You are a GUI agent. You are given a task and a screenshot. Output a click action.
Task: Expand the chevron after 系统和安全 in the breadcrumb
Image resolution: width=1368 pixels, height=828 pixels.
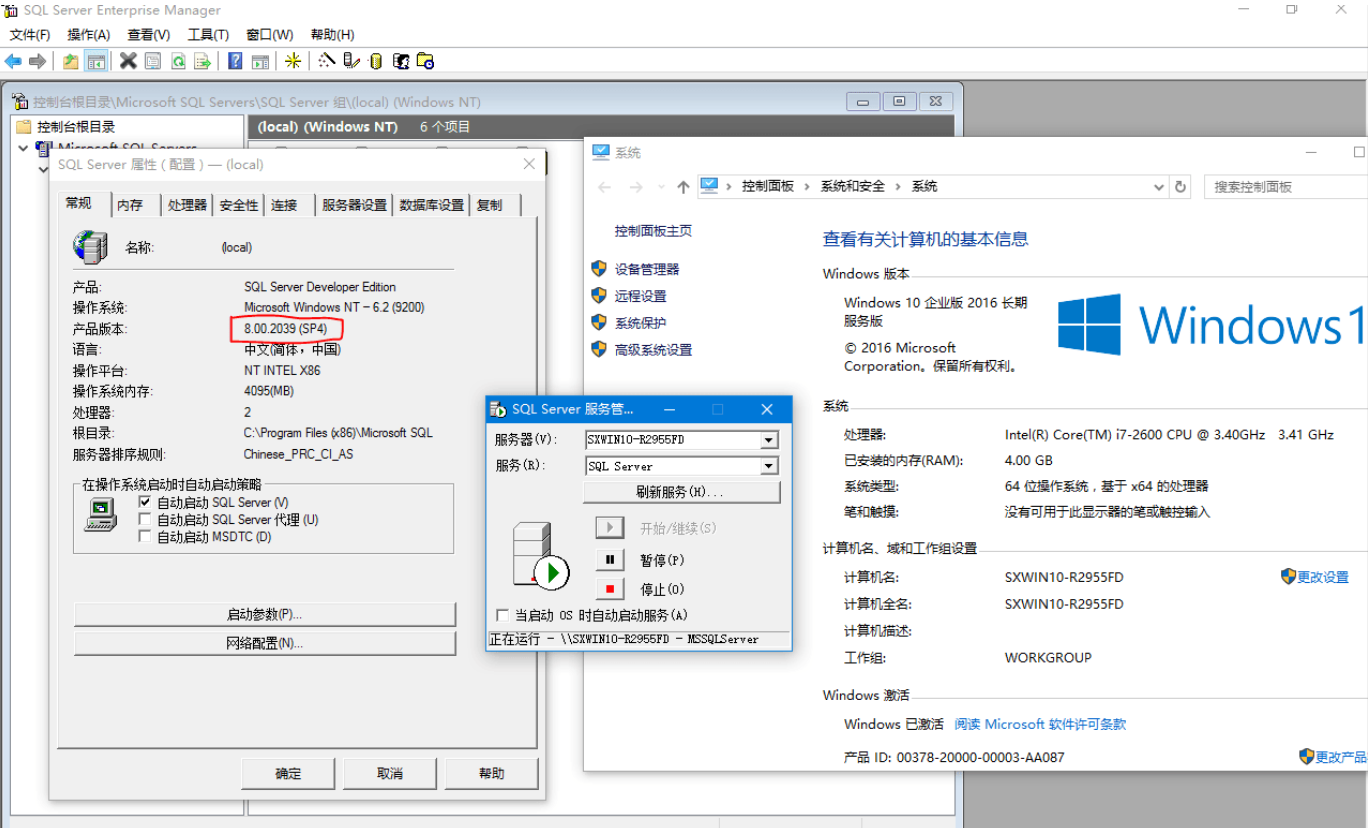(898, 187)
